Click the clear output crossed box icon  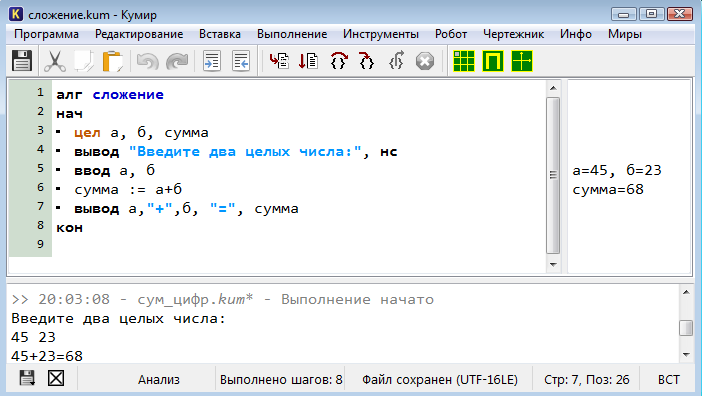point(56,378)
